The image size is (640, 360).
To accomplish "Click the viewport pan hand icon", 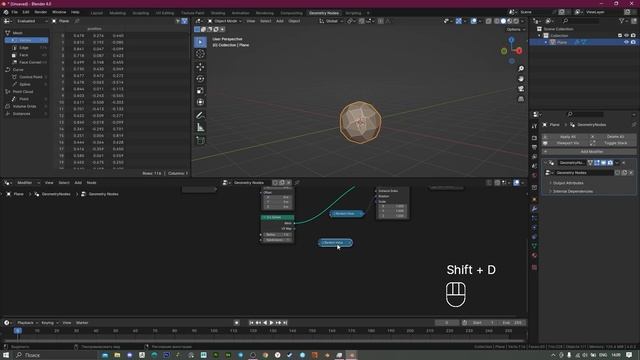I will tap(521, 79).
